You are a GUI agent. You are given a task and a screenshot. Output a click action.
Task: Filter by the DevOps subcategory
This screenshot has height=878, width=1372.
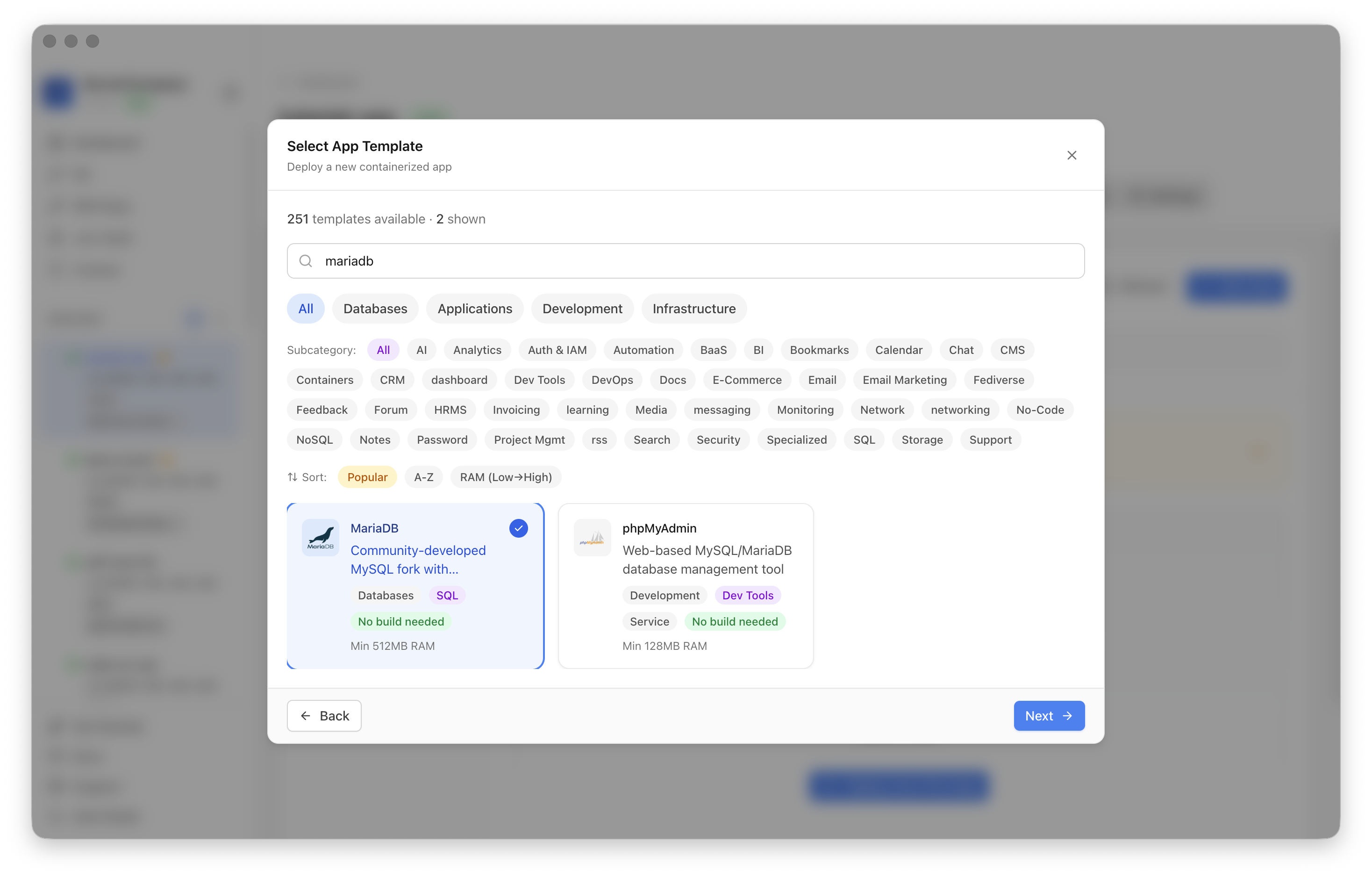[612, 380]
